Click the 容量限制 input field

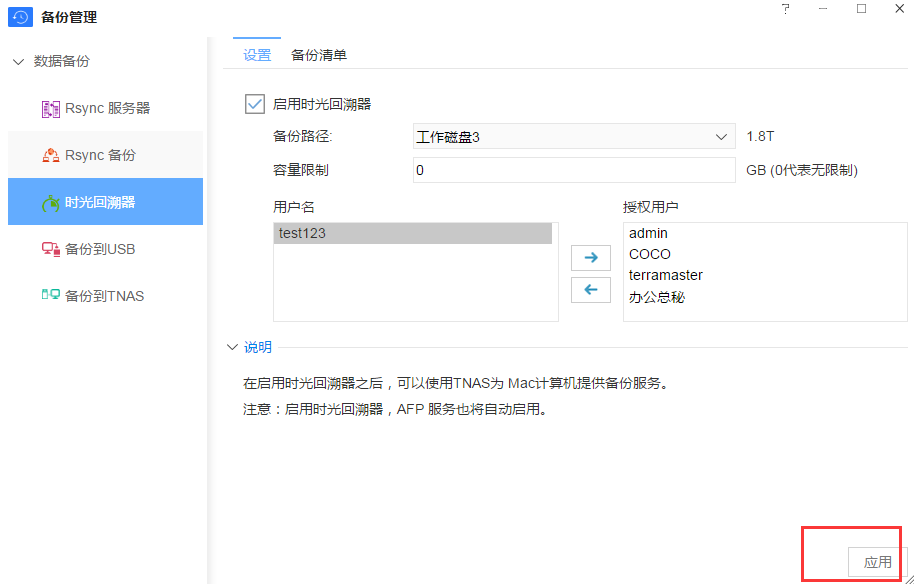[x=574, y=171]
